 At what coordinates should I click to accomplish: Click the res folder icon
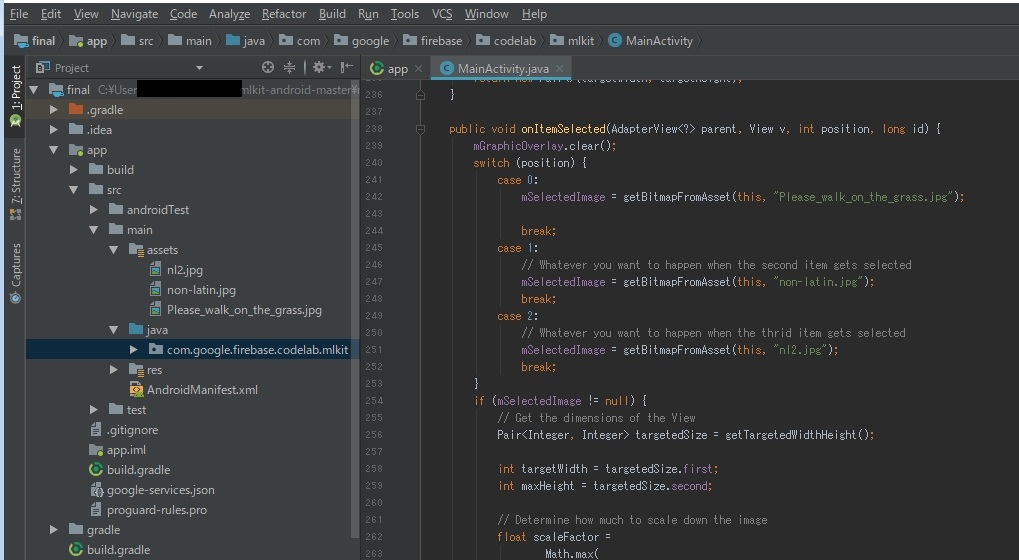pos(136,370)
